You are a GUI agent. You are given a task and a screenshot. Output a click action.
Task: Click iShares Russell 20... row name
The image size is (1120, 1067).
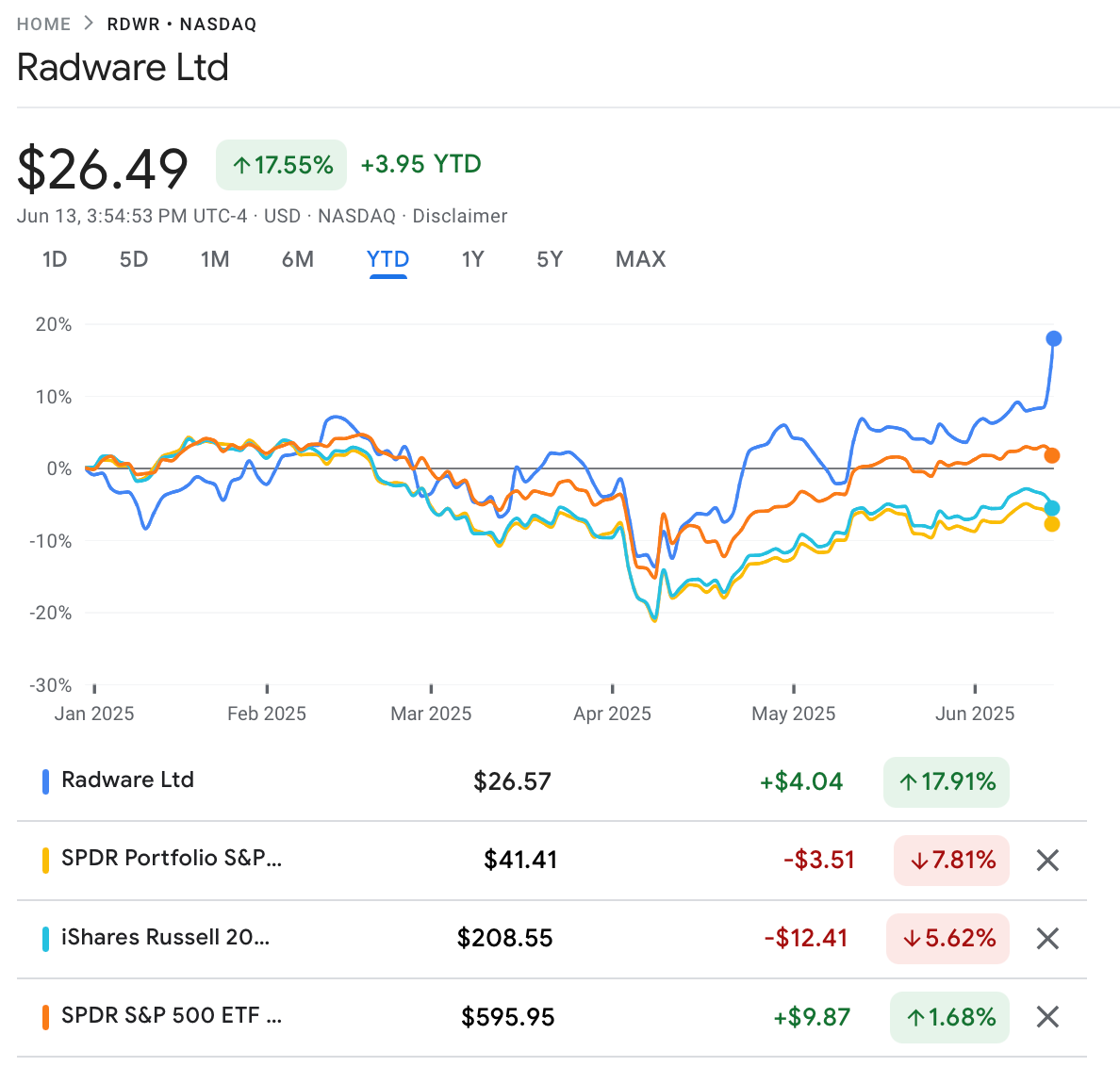166,937
